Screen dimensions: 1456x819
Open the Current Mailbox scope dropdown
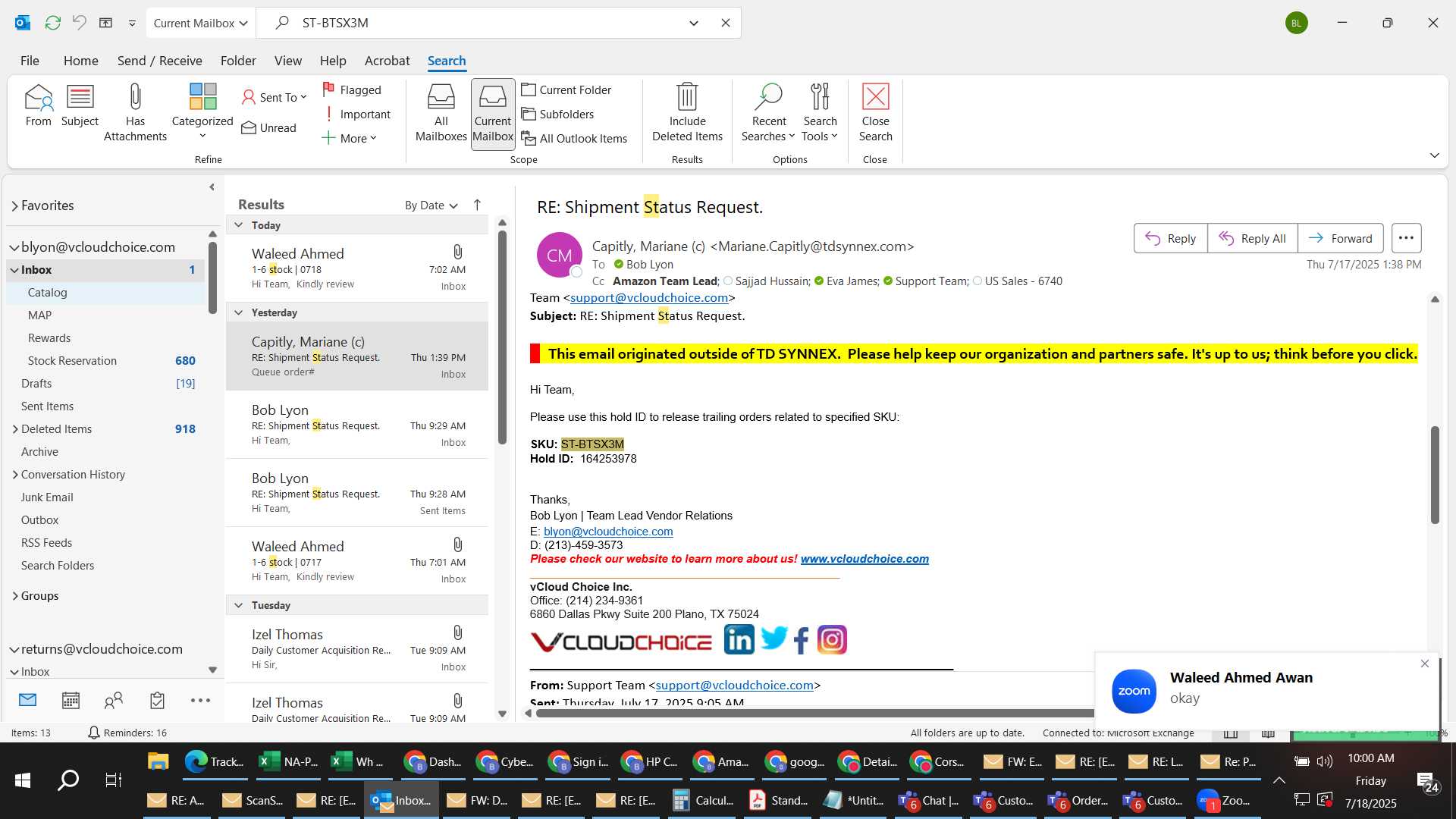(200, 23)
